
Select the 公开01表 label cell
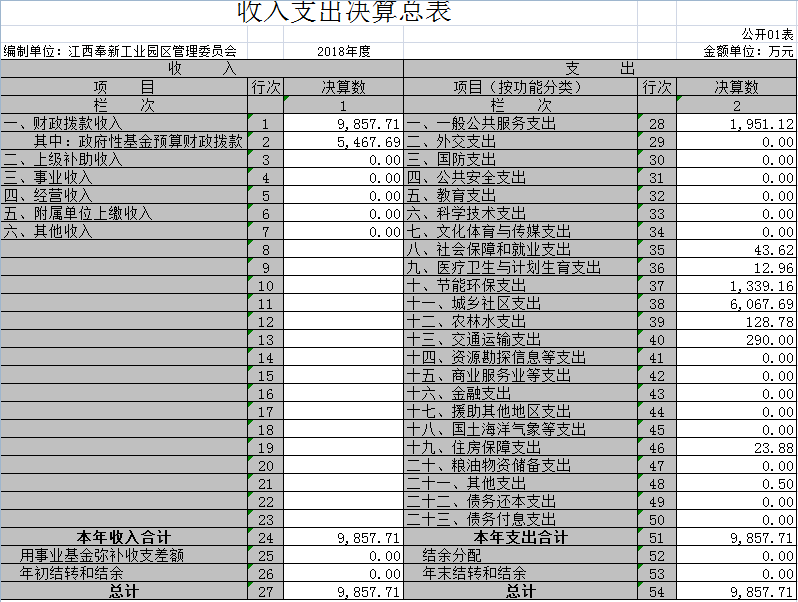[x=767, y=35]
